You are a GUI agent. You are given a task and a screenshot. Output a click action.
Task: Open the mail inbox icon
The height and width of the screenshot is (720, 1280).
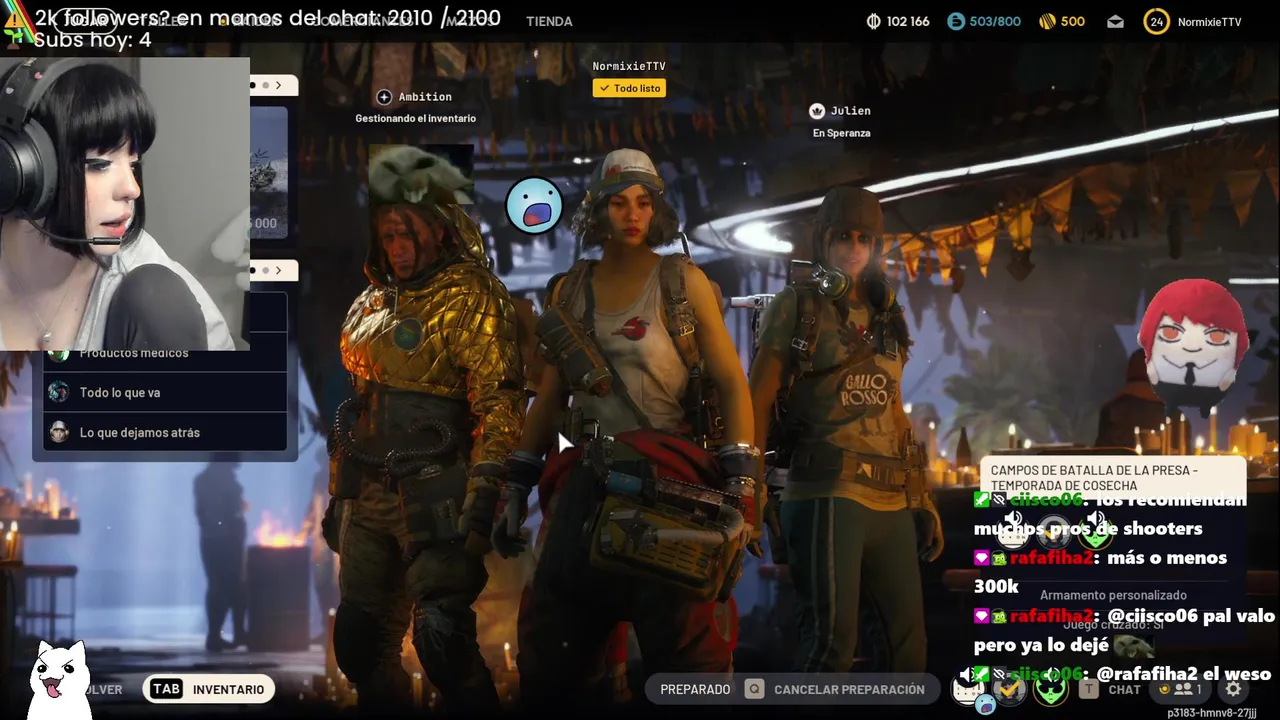[x=1116, y=21]
